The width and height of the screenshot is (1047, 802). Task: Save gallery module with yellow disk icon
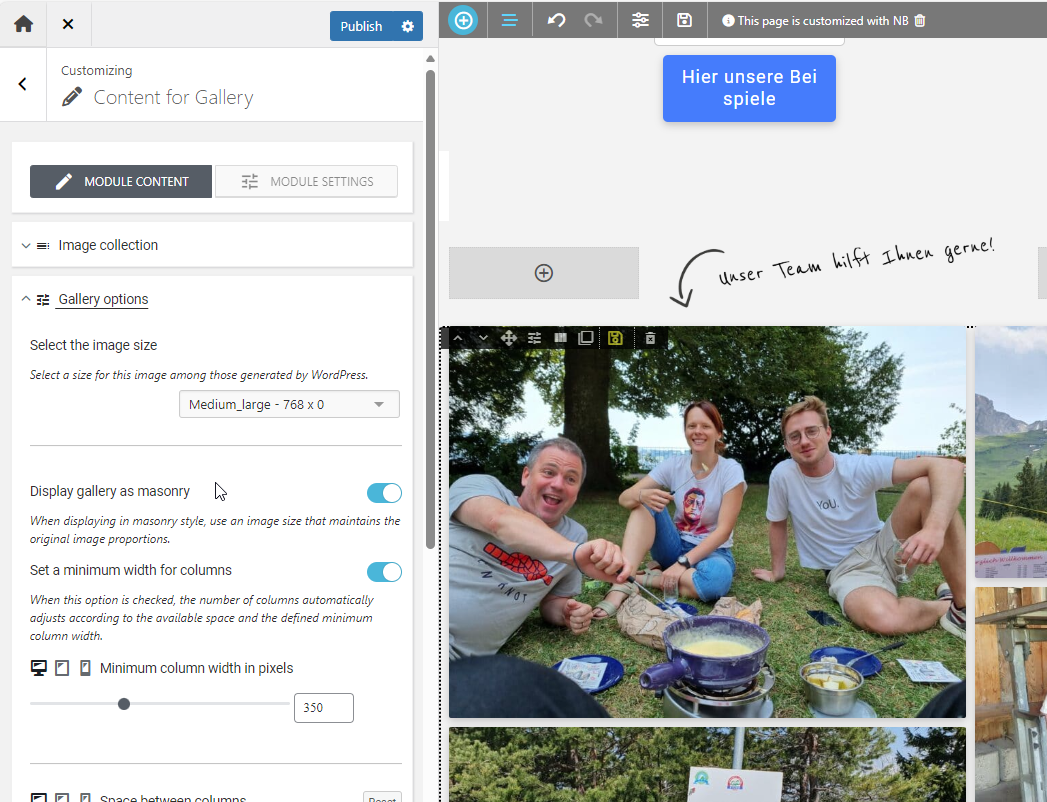click(615, 338)
